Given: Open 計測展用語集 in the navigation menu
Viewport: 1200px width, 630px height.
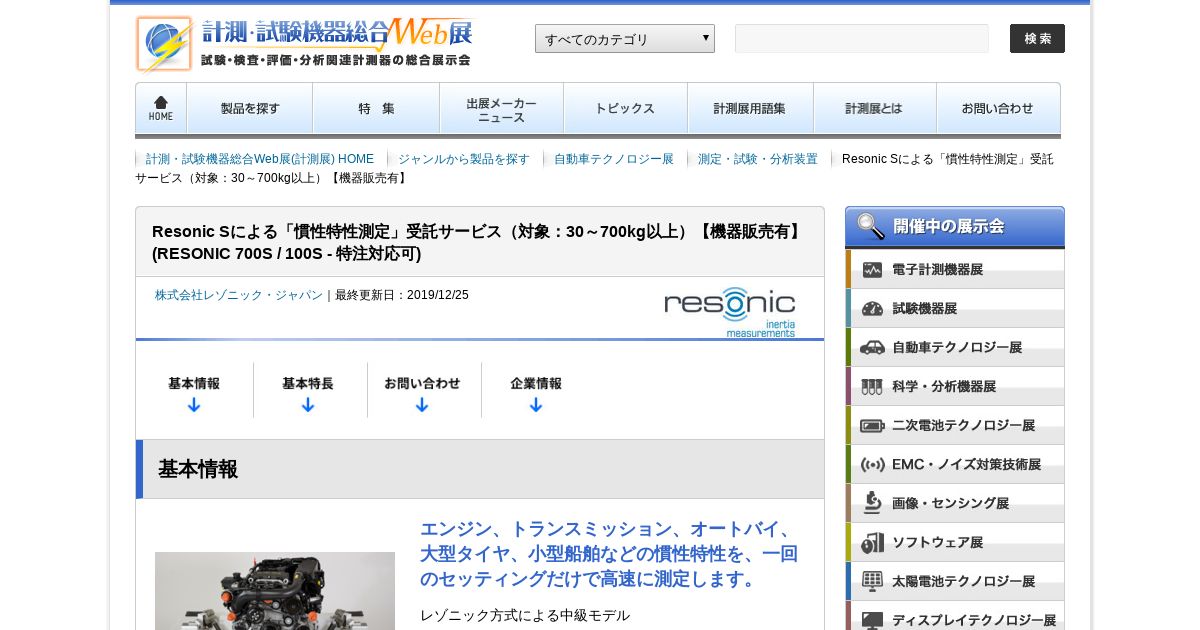Looking at the screenshot, I should [750, 108].
